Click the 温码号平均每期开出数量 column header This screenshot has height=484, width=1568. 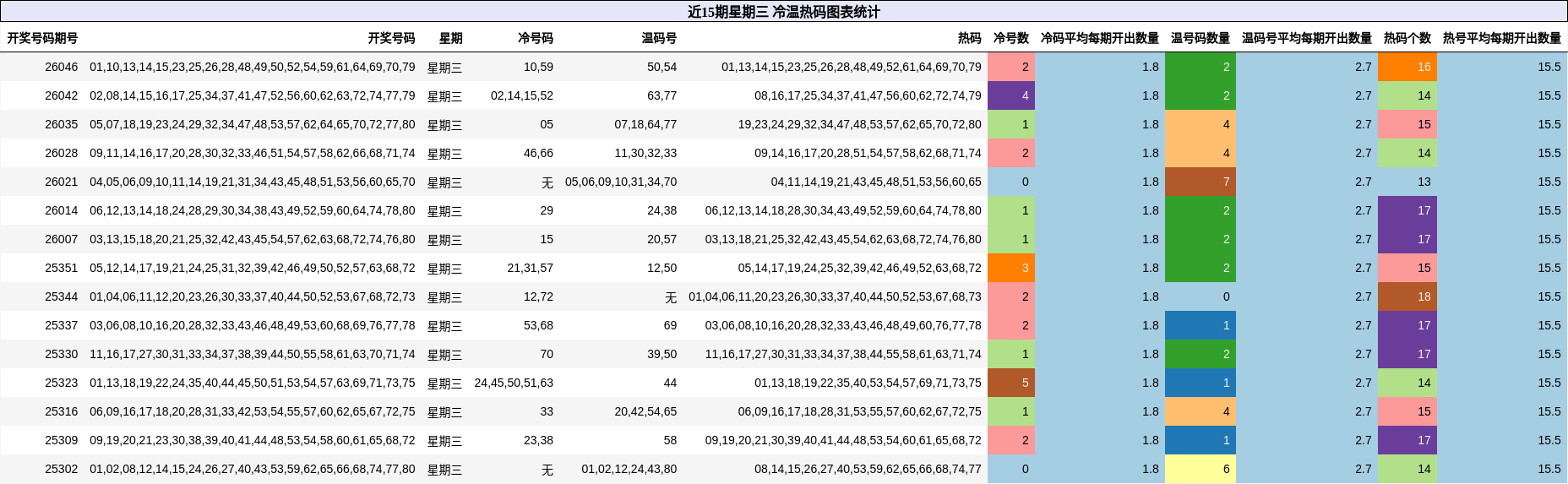1307,38
